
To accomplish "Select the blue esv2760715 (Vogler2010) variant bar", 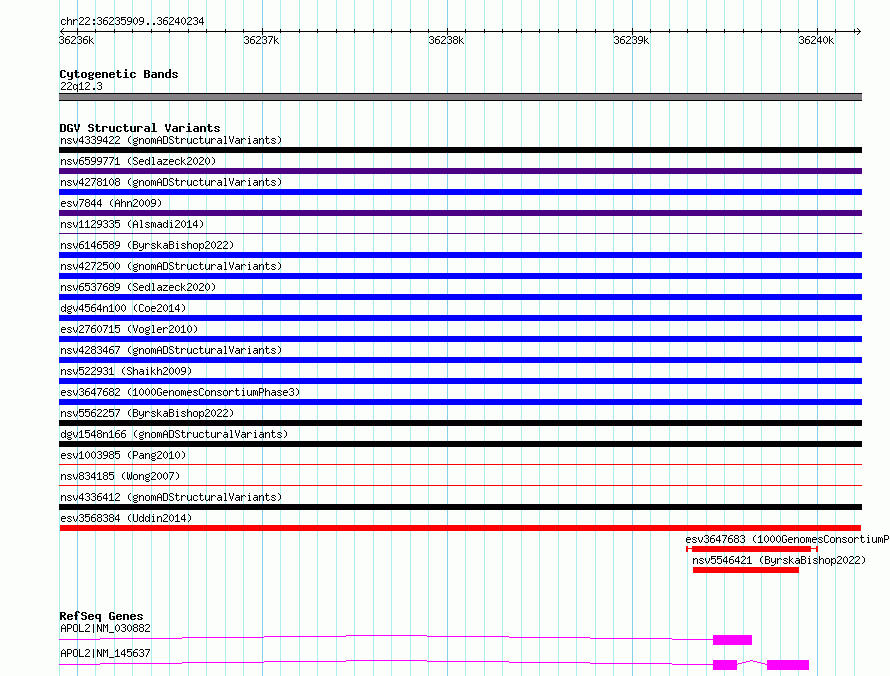I will [x=460, y=339].
